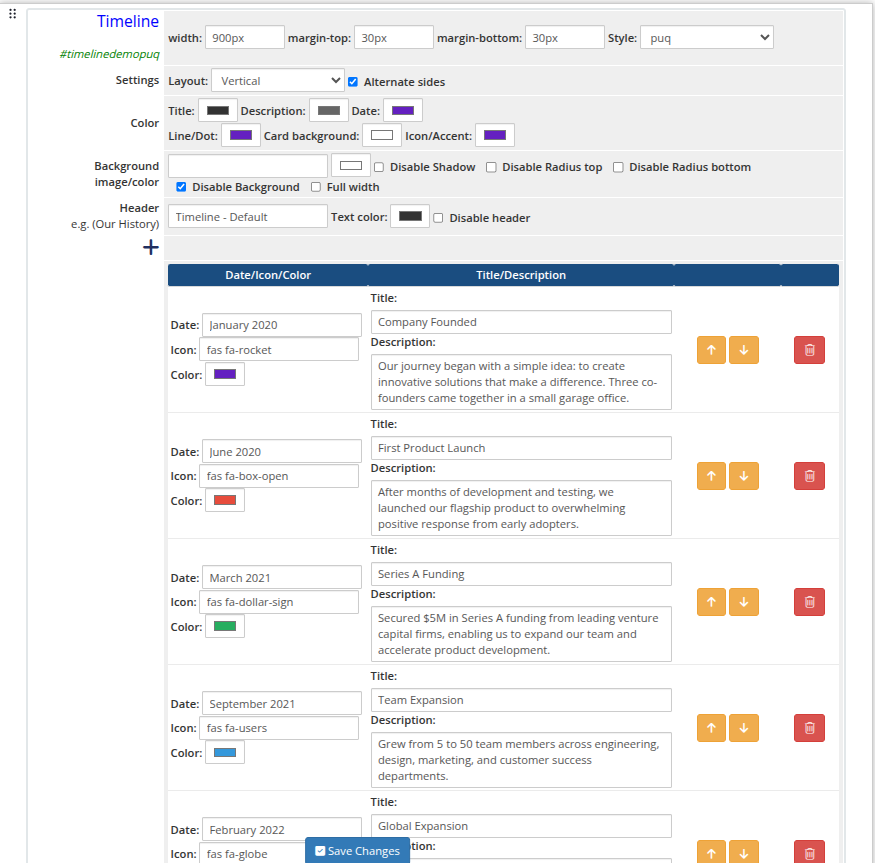Check the Full width option

click(x=316, y=187)
